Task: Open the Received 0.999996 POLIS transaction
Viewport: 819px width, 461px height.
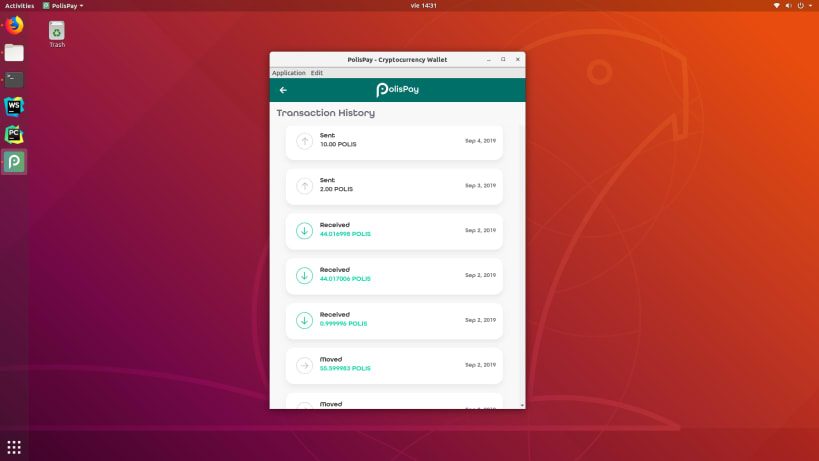Action: 394,321
